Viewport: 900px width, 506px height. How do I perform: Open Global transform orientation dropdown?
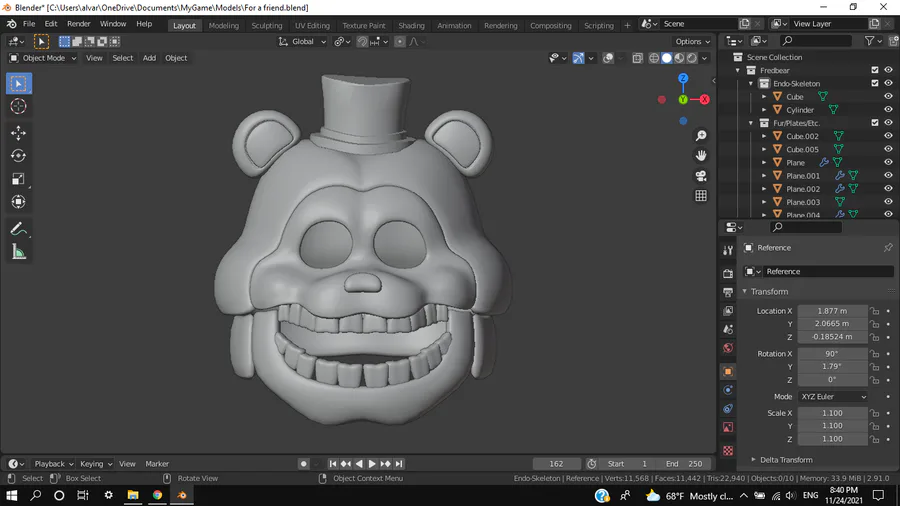pos(302,41)
